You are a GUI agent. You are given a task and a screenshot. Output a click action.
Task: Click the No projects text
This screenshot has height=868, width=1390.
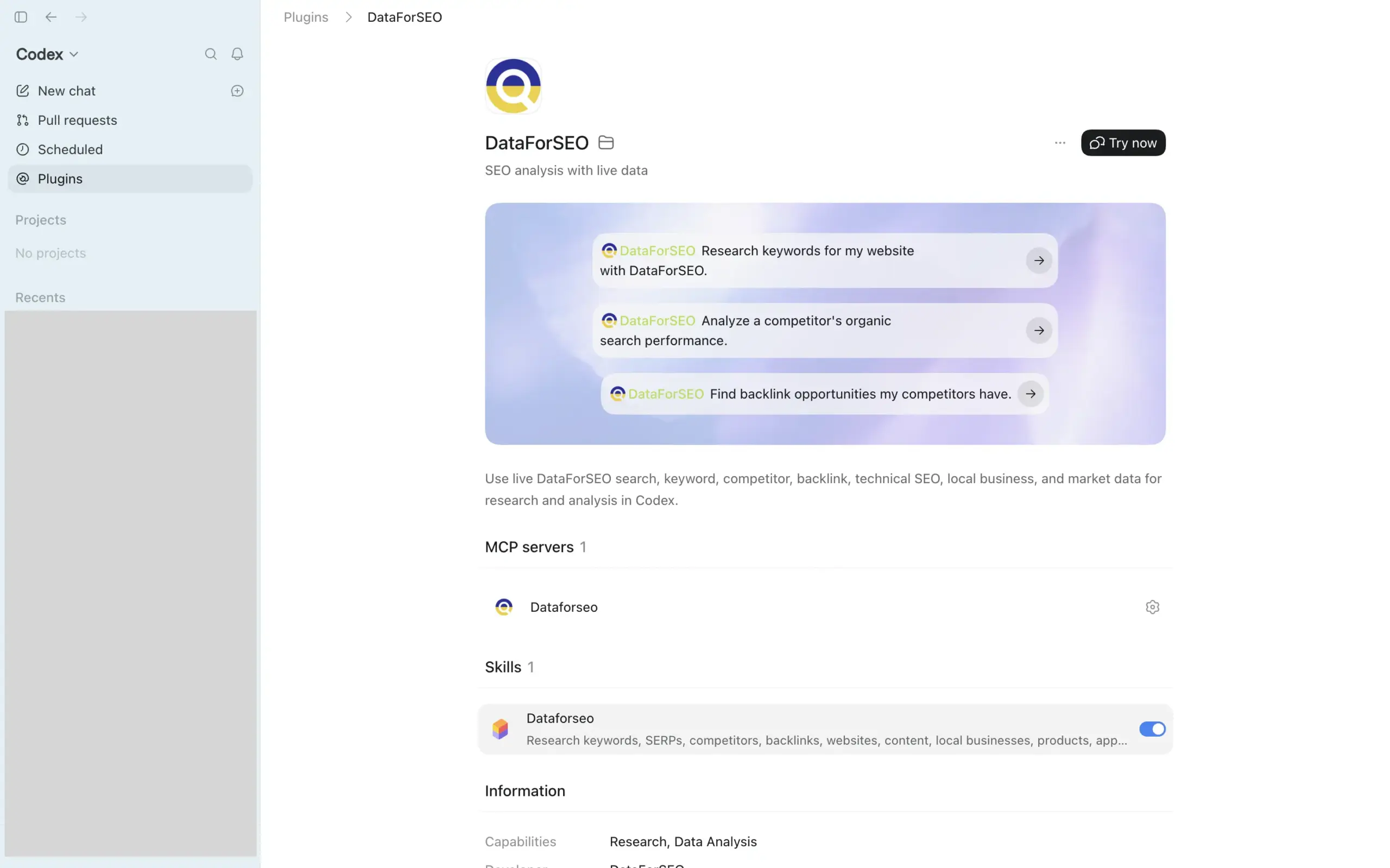[50, 253]
